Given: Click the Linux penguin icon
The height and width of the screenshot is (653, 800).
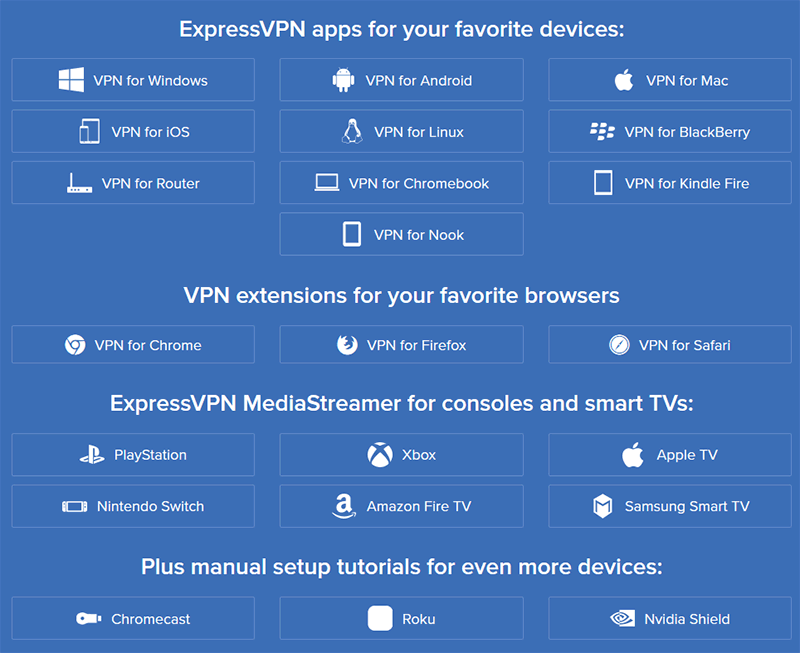Looking at the screenshot, I should click(352, 132).
